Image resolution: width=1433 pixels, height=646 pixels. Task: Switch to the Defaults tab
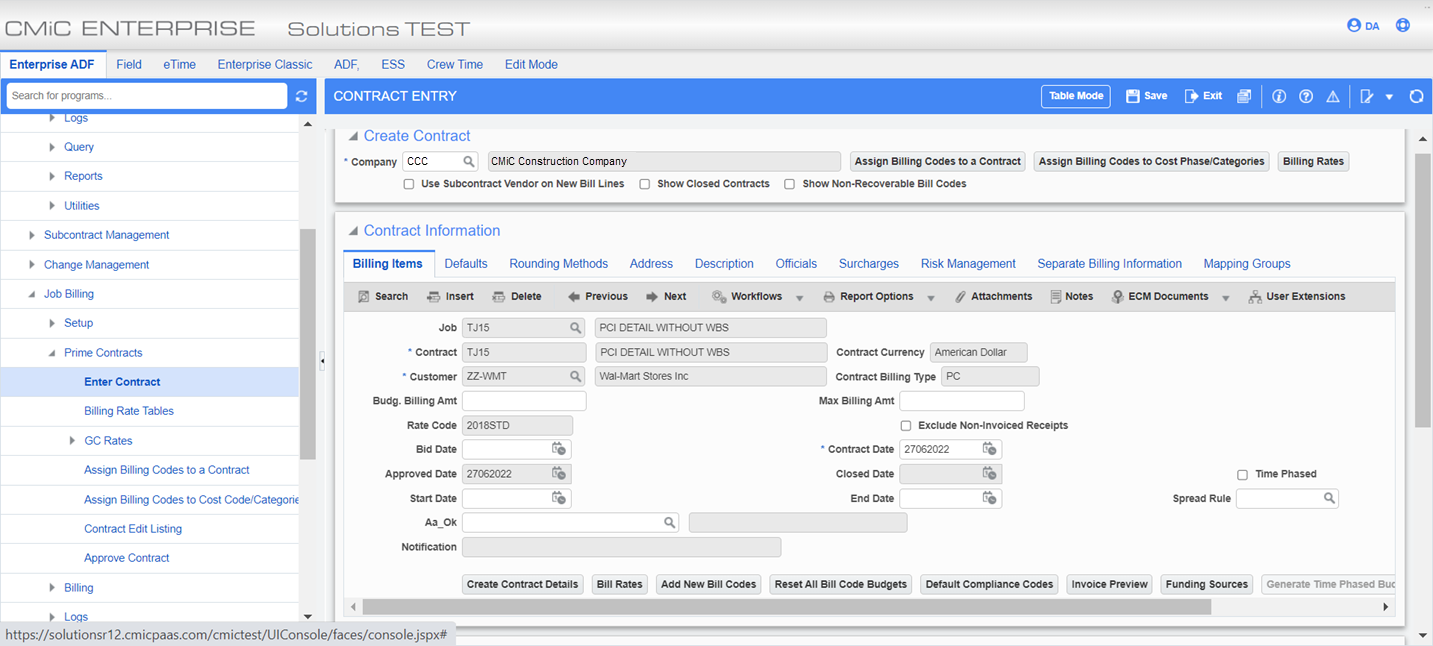[x=466, y=264]
